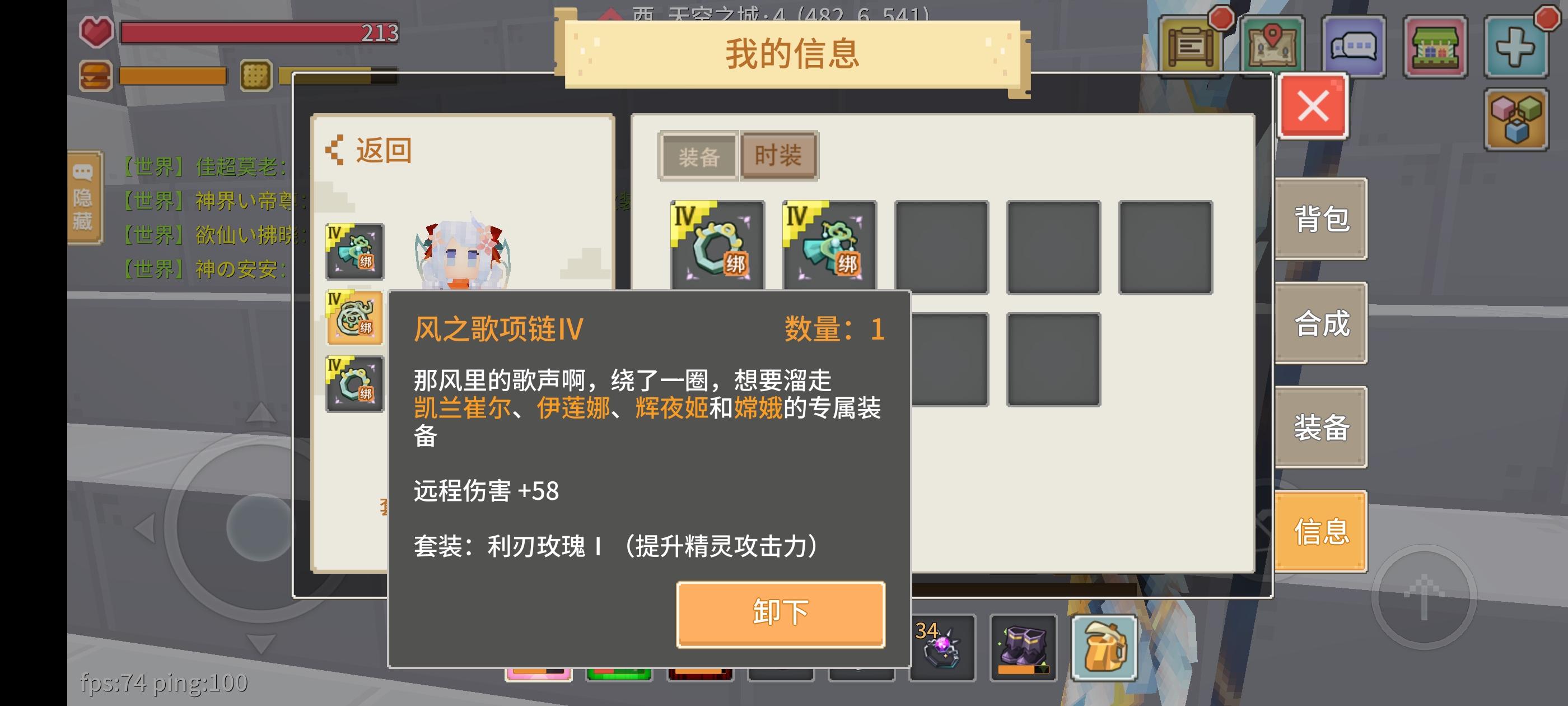Close the info panel with red X
Image resolution: width=1568 pixels, height=706 pixels.
pyautogui.click(x=1313, y=106)
